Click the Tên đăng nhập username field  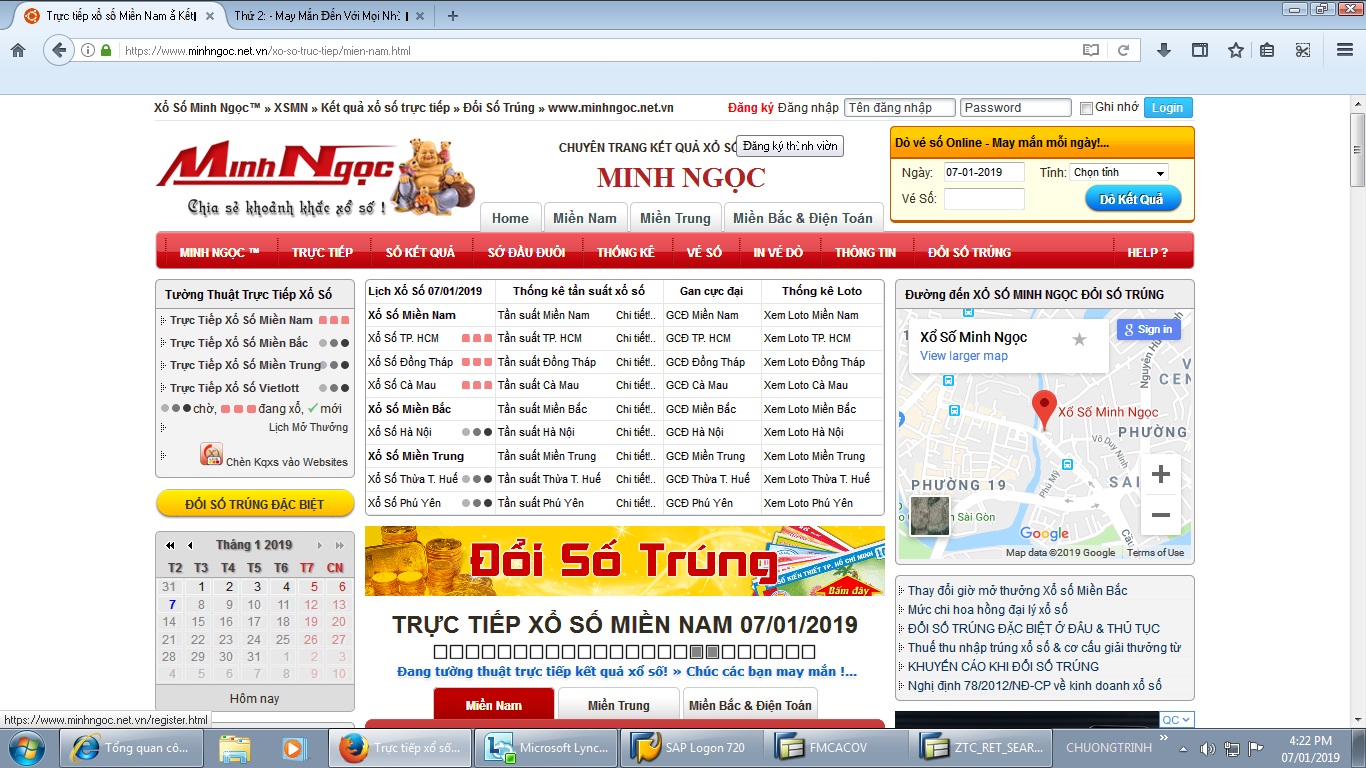[x=900, y=108]
